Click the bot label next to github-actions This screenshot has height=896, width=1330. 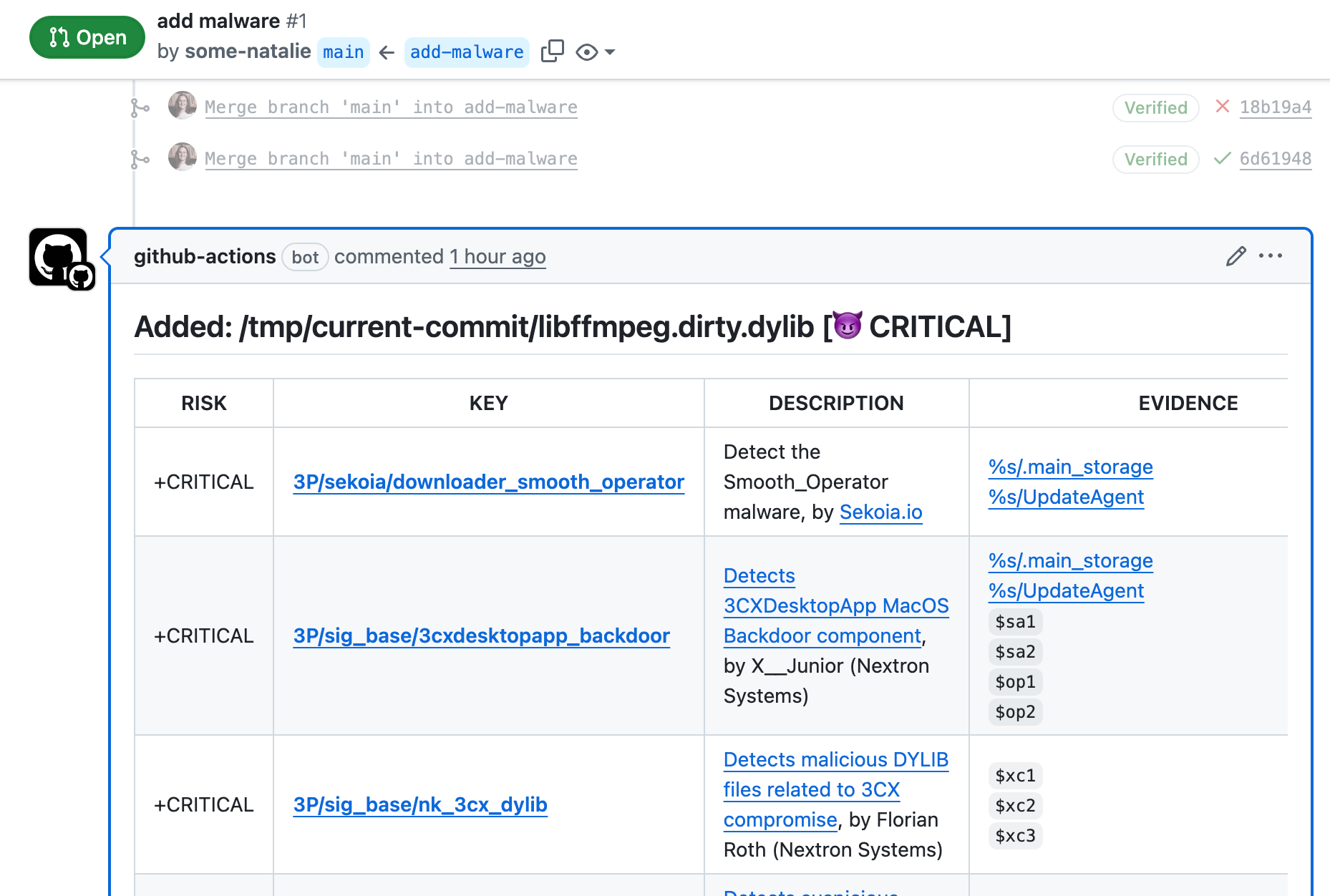[x=305, y=258]
